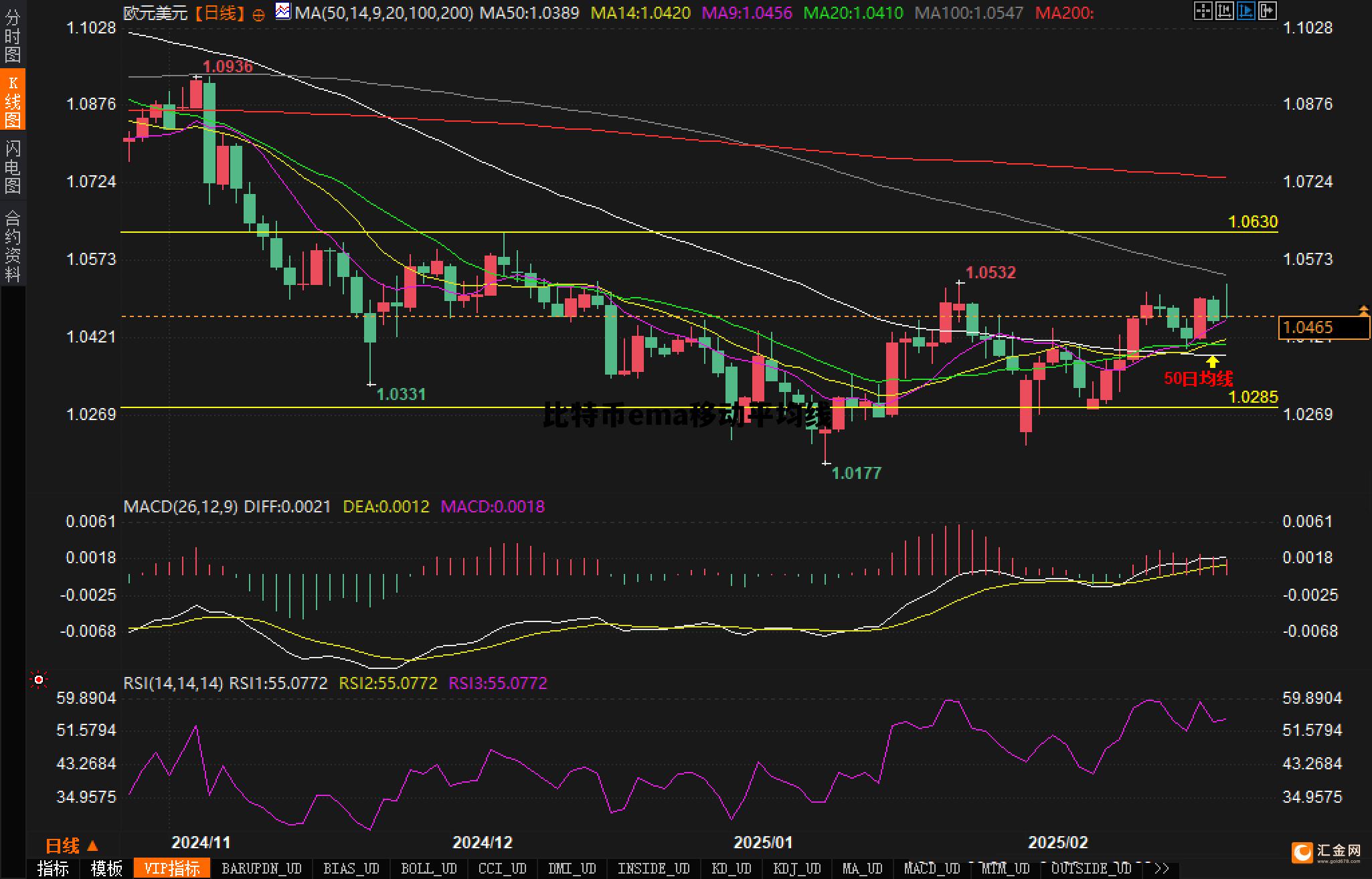
Task: Switch to 闪电图 view in left sidebar
Action: tap(13, 167)
